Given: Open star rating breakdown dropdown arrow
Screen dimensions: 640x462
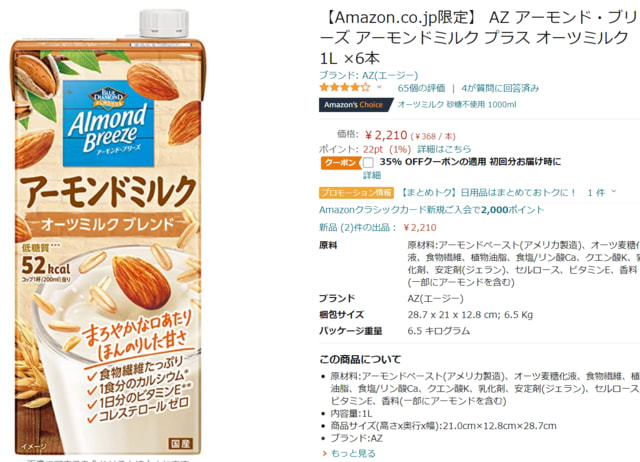Looking at the screenshot, I should tap(379, 87).
